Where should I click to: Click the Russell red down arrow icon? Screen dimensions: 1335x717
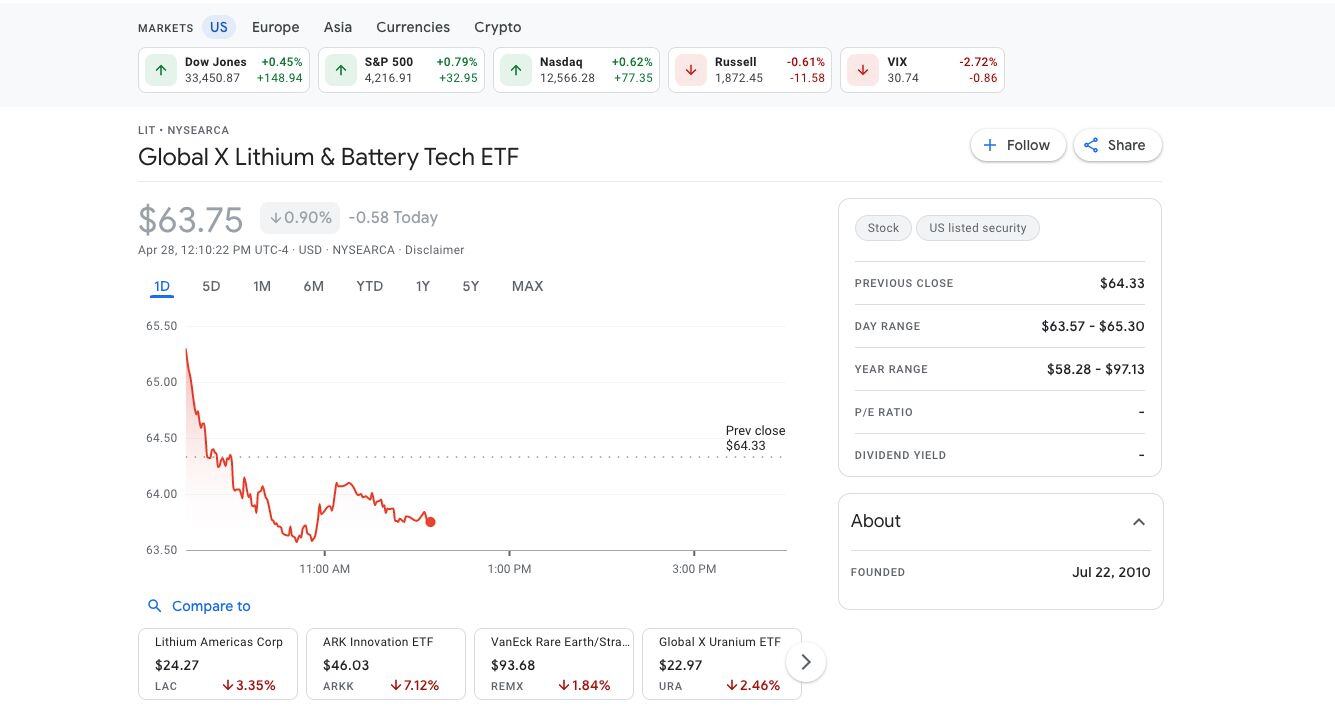(x=690, y=70)
